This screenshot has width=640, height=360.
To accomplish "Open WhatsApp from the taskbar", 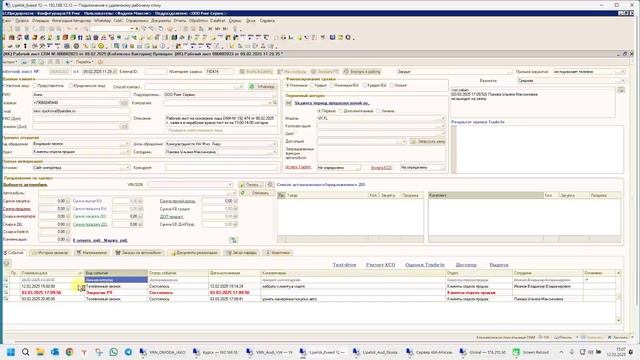I will [113, 352].
